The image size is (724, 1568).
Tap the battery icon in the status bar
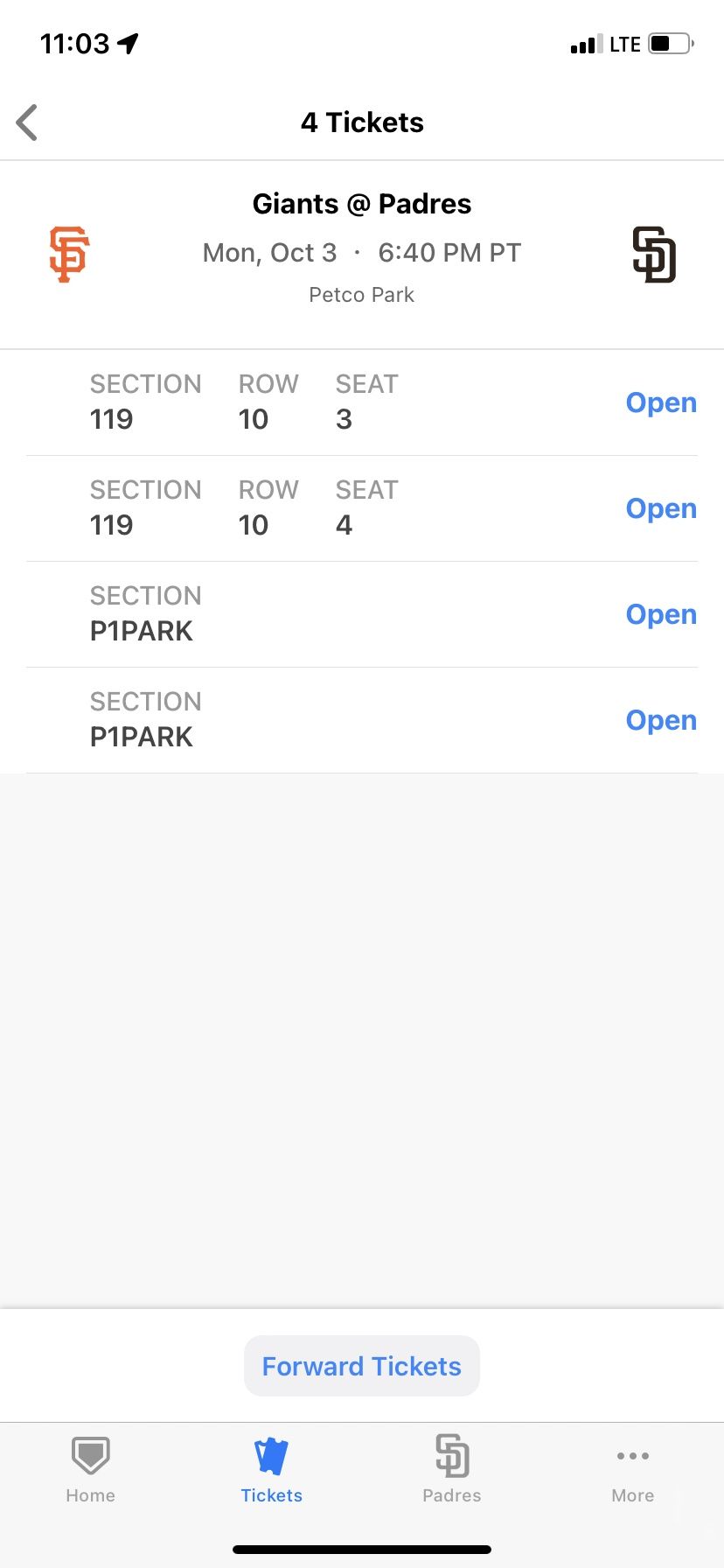tap(672, 43)
